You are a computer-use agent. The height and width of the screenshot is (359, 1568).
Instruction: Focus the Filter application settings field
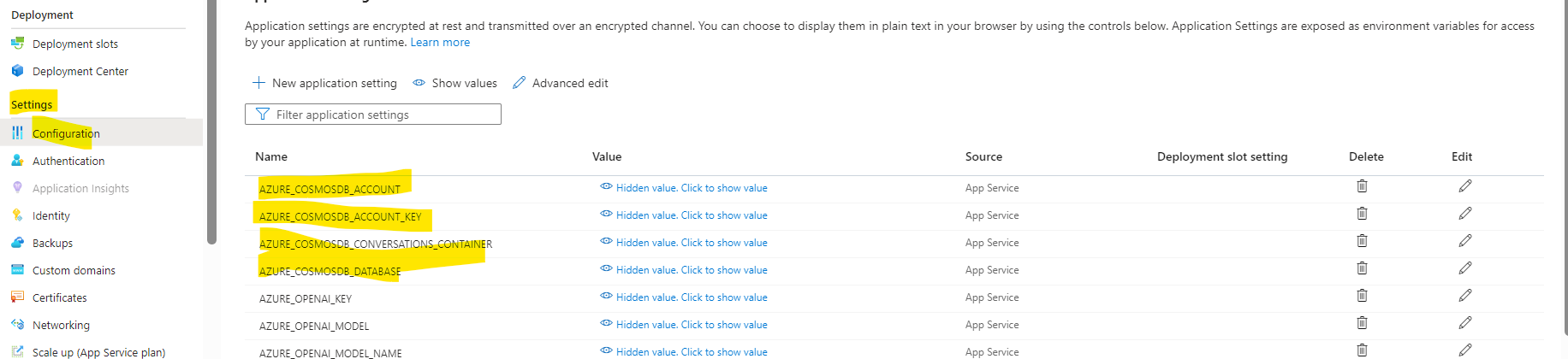tap(373, 115)
